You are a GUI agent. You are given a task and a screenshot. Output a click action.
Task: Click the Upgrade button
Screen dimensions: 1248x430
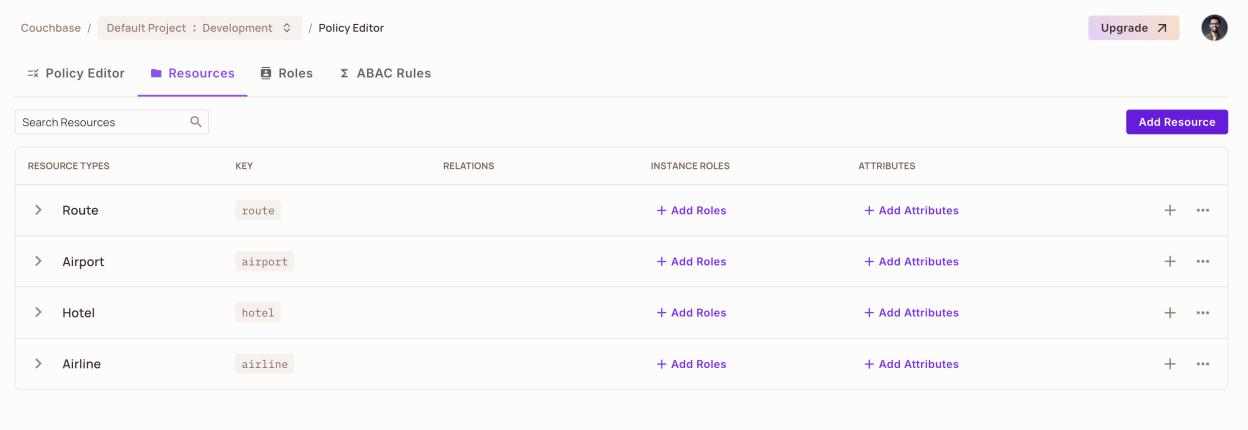[1134, 28]
